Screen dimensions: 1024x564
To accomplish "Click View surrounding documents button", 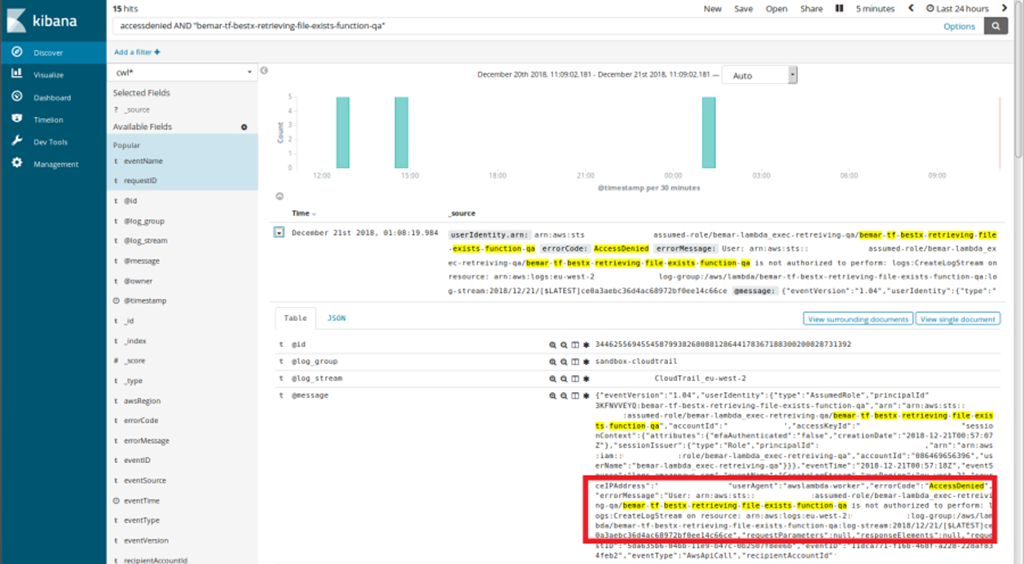I will (858, 319).
